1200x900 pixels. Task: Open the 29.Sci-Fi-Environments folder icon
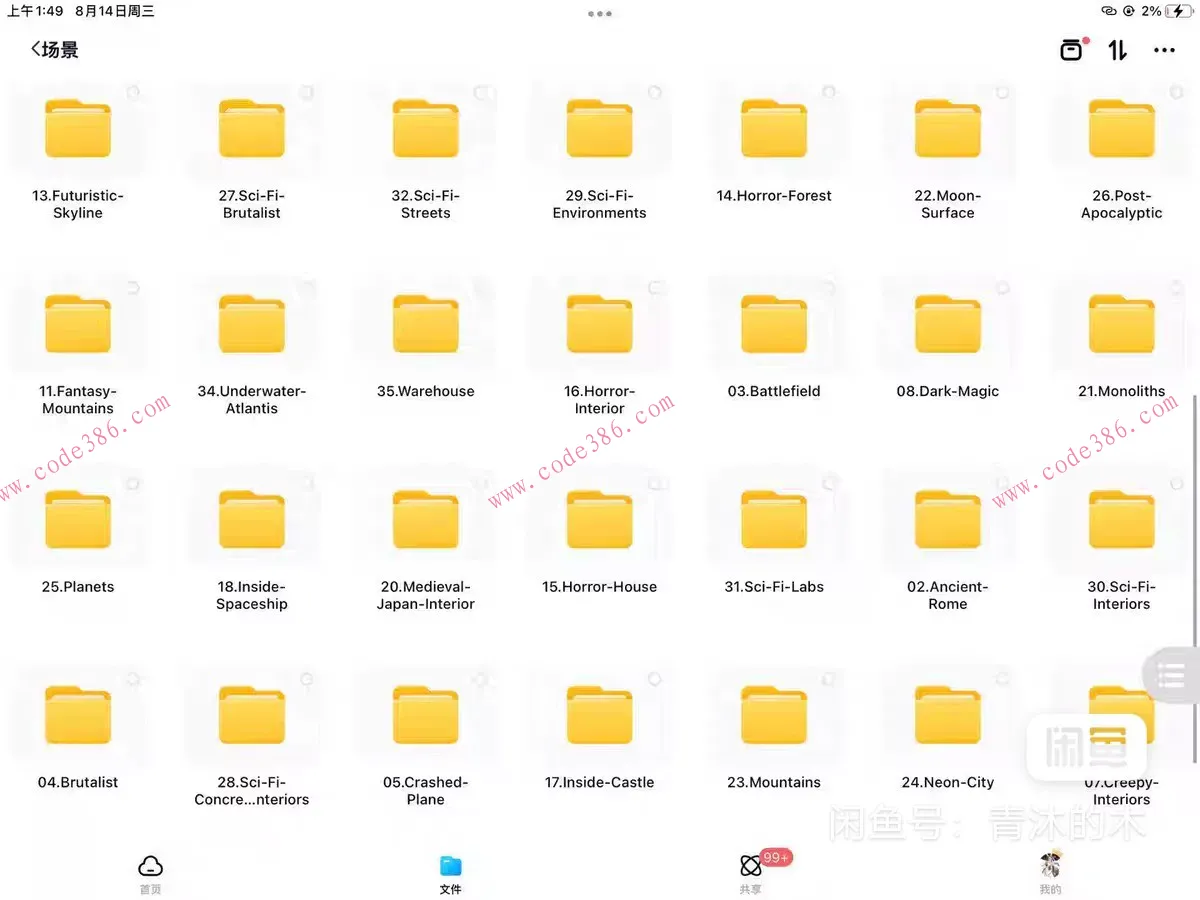pyautogui.click(x=600, y=128)
